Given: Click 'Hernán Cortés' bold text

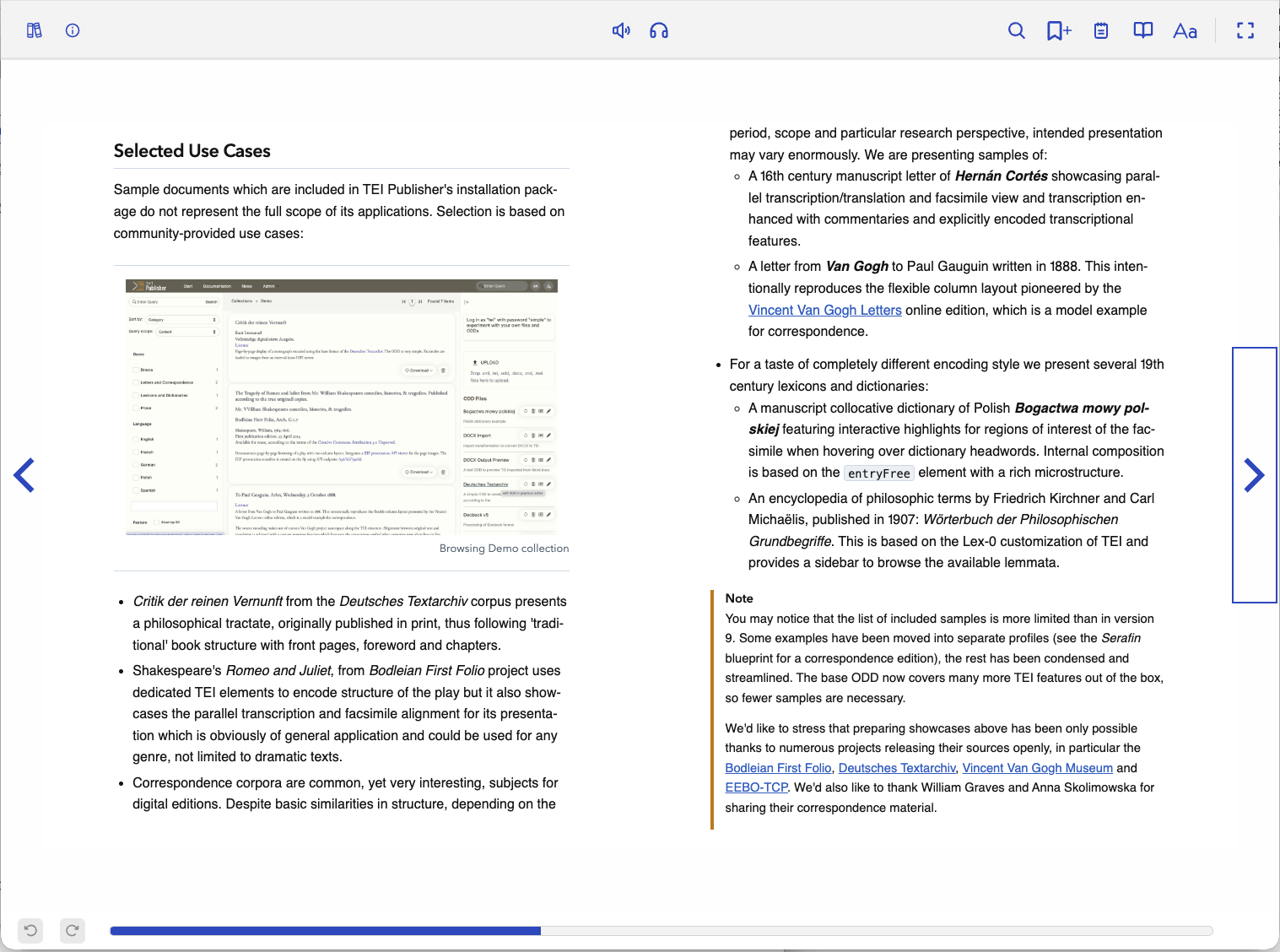Looking at the screenshot, I should (1002, 176).
